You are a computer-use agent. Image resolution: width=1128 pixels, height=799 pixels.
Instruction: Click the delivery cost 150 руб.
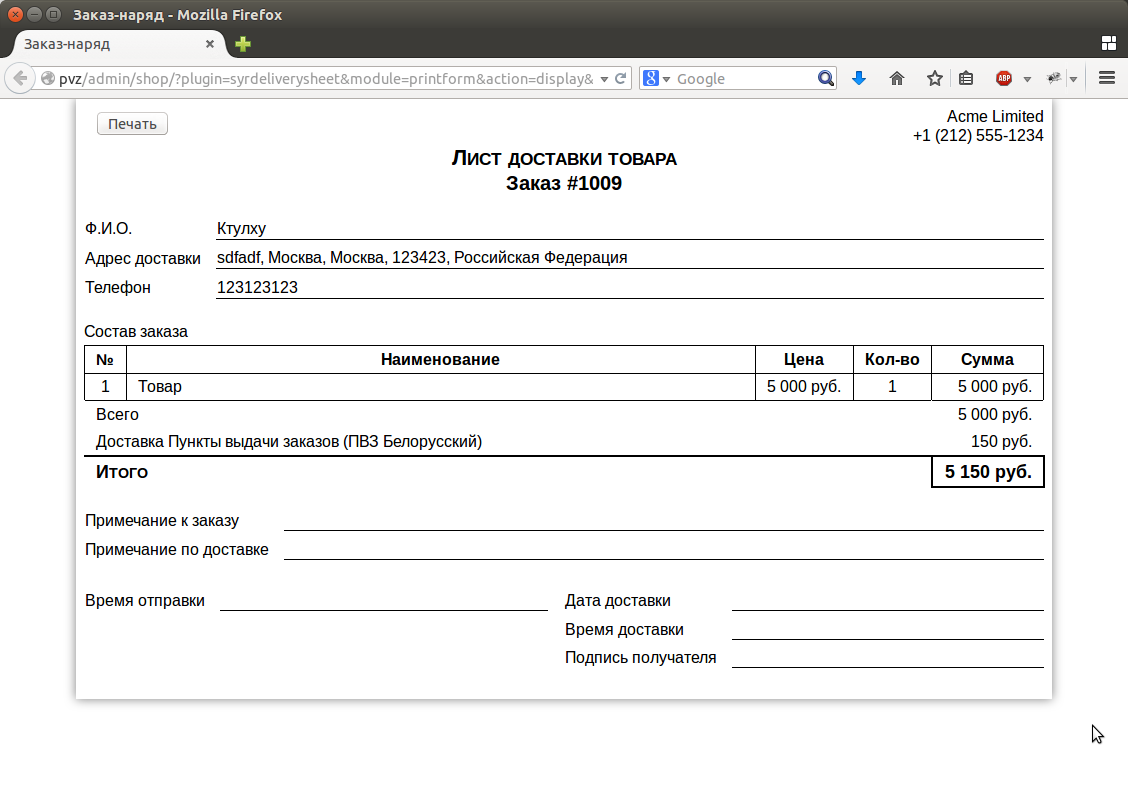coord(1001,442)
